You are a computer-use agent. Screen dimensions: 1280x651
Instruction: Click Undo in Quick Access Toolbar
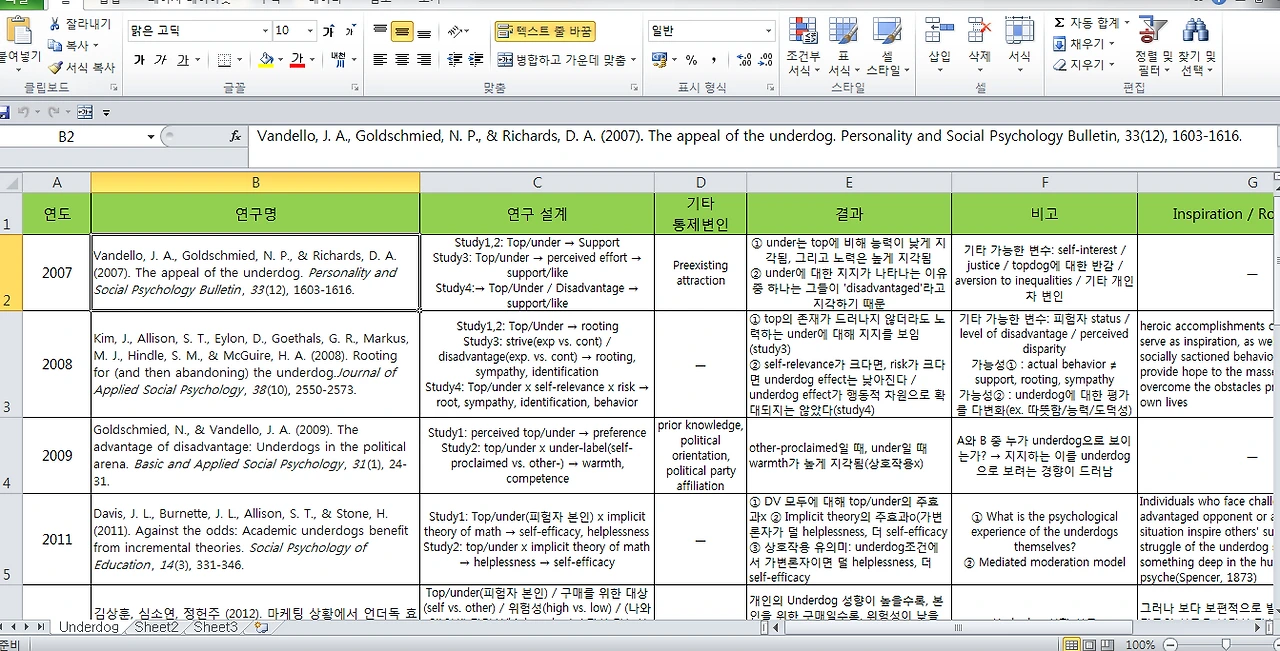click(24, 112)
